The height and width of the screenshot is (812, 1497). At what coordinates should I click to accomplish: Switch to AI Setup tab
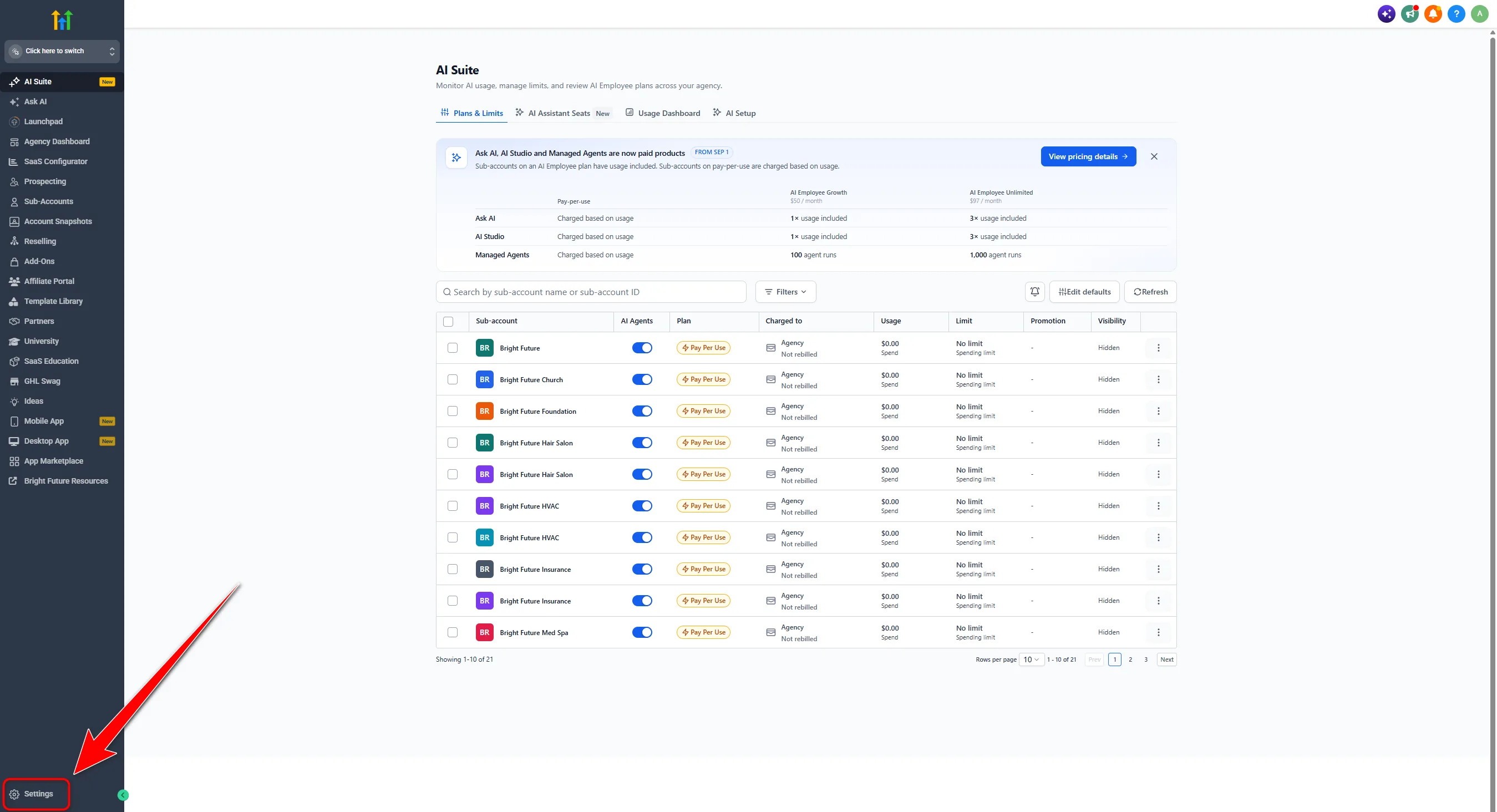point(734,113)
